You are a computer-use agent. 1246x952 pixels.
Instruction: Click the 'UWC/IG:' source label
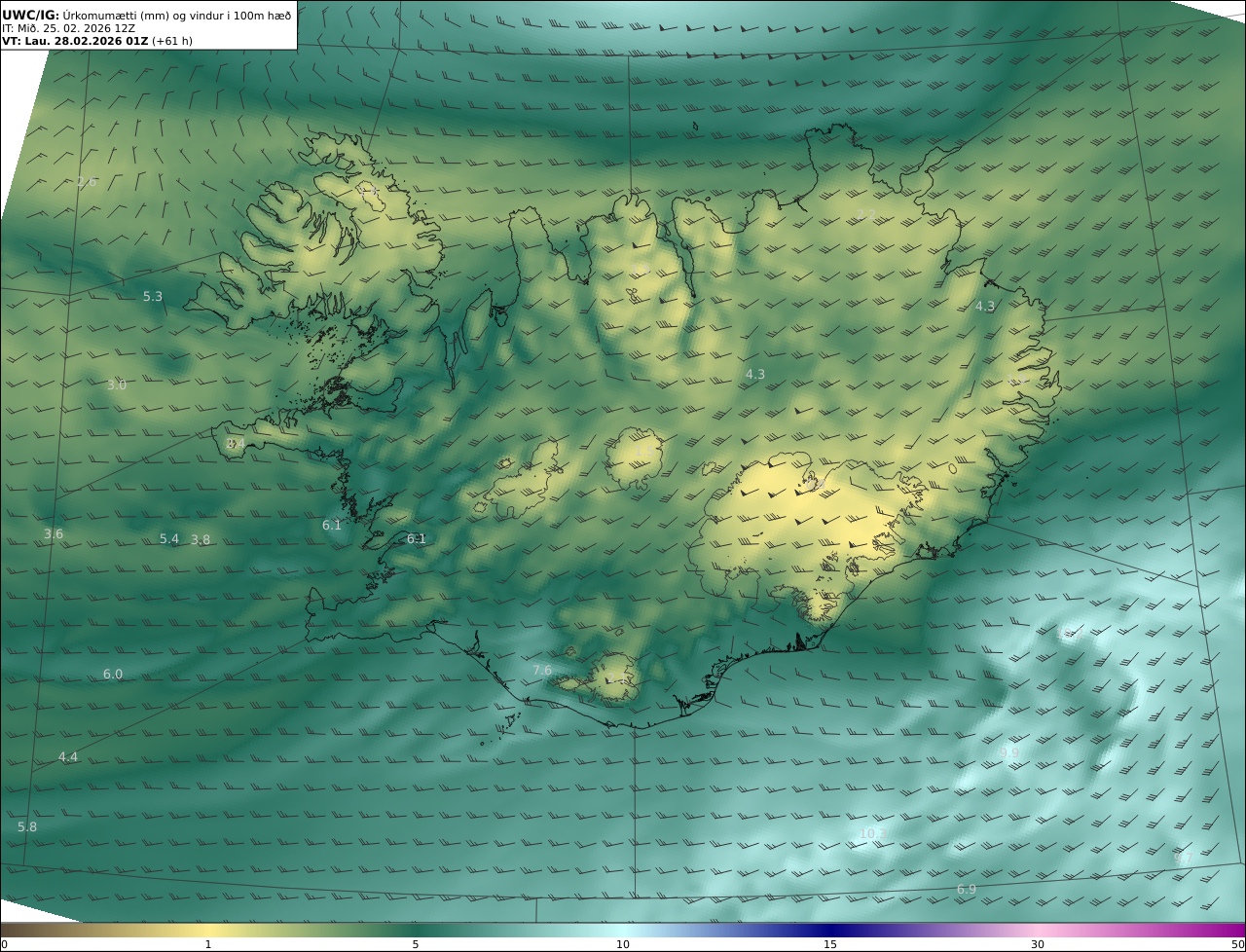coord(31,16)
